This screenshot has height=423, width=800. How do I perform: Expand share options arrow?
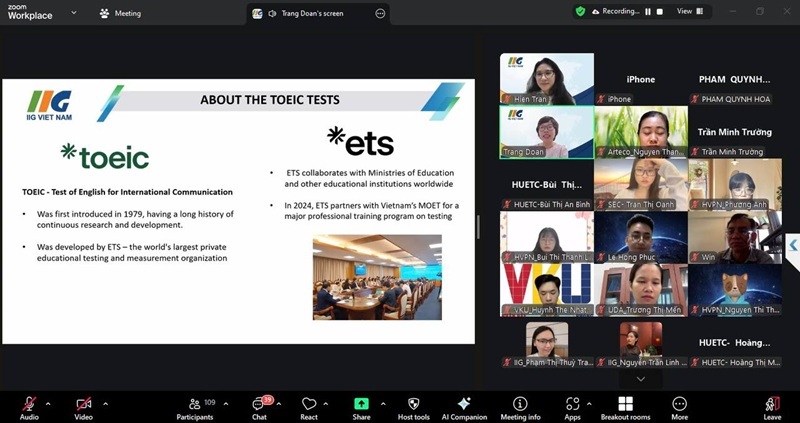tap(383, 404)
